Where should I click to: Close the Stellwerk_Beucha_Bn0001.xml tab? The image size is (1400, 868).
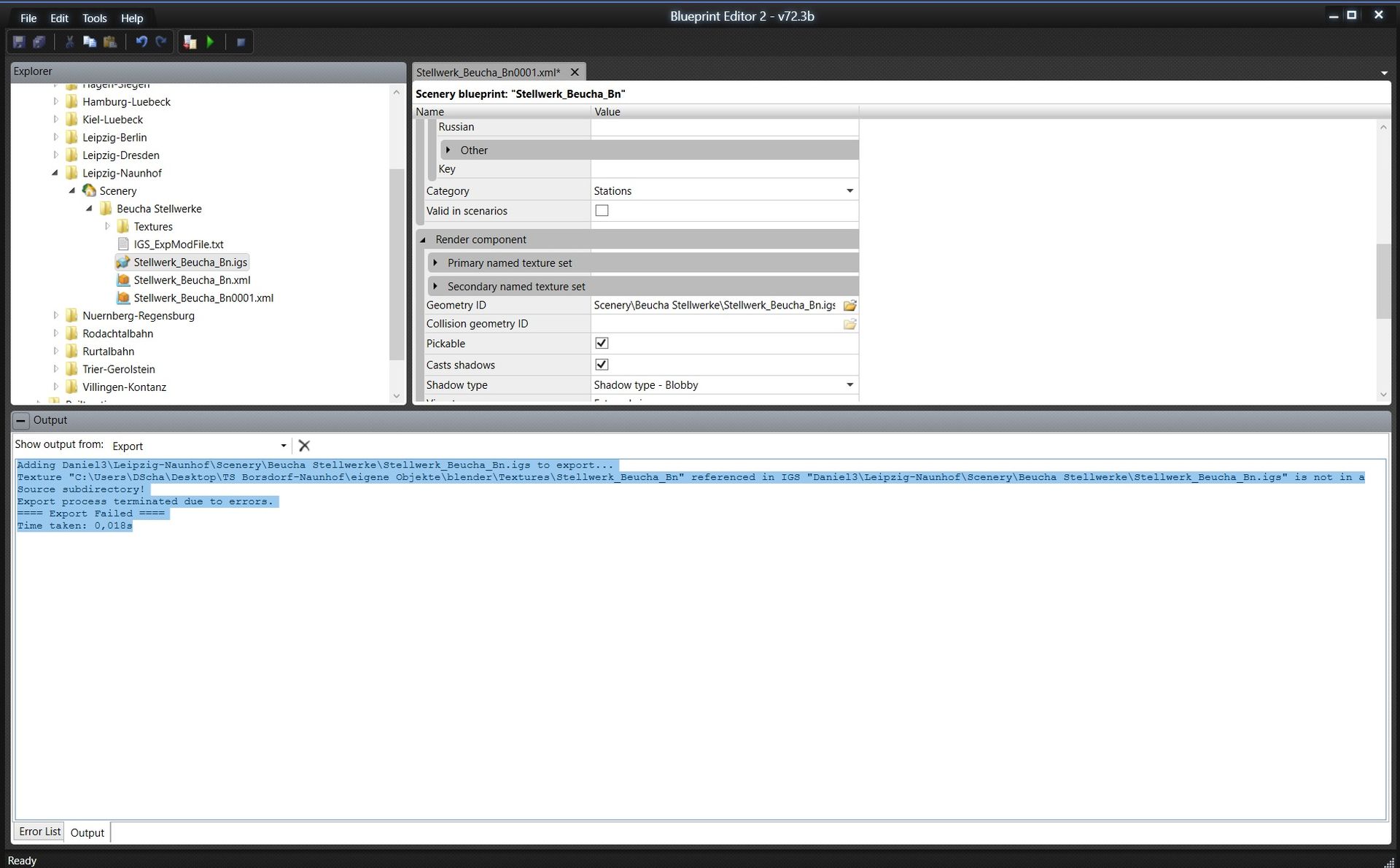575,72
